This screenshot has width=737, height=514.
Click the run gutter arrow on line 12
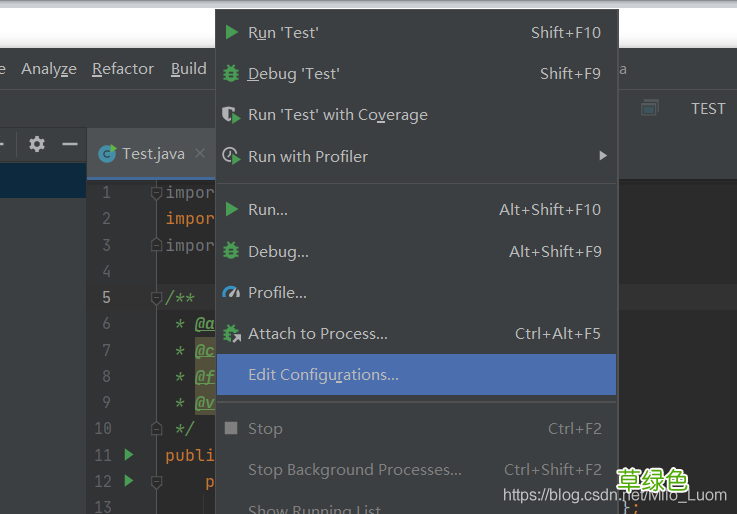[128, 481]
